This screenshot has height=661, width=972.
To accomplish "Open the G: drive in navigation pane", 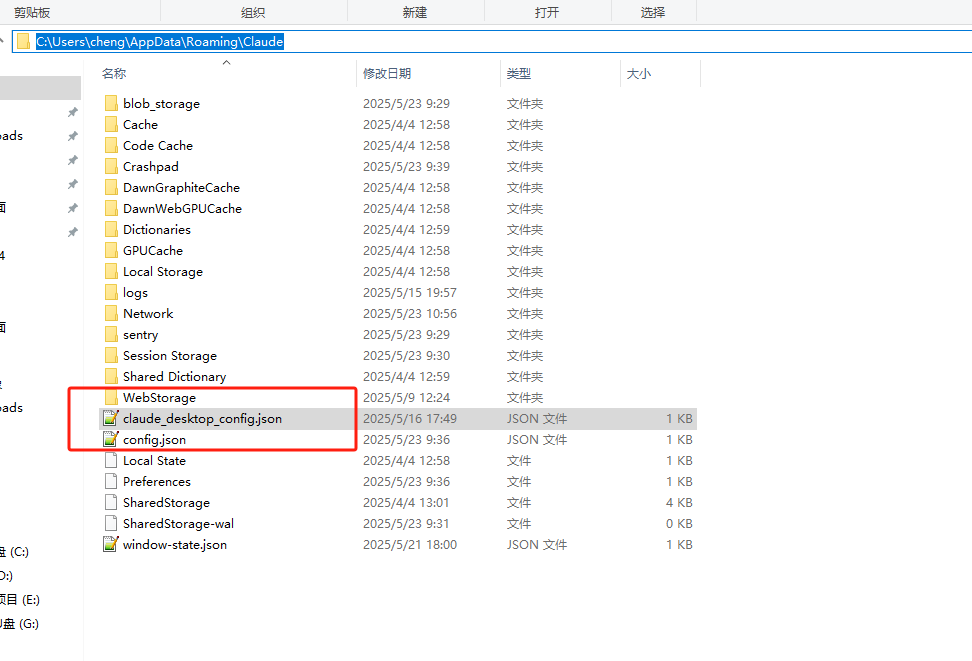I will (19, 624).
